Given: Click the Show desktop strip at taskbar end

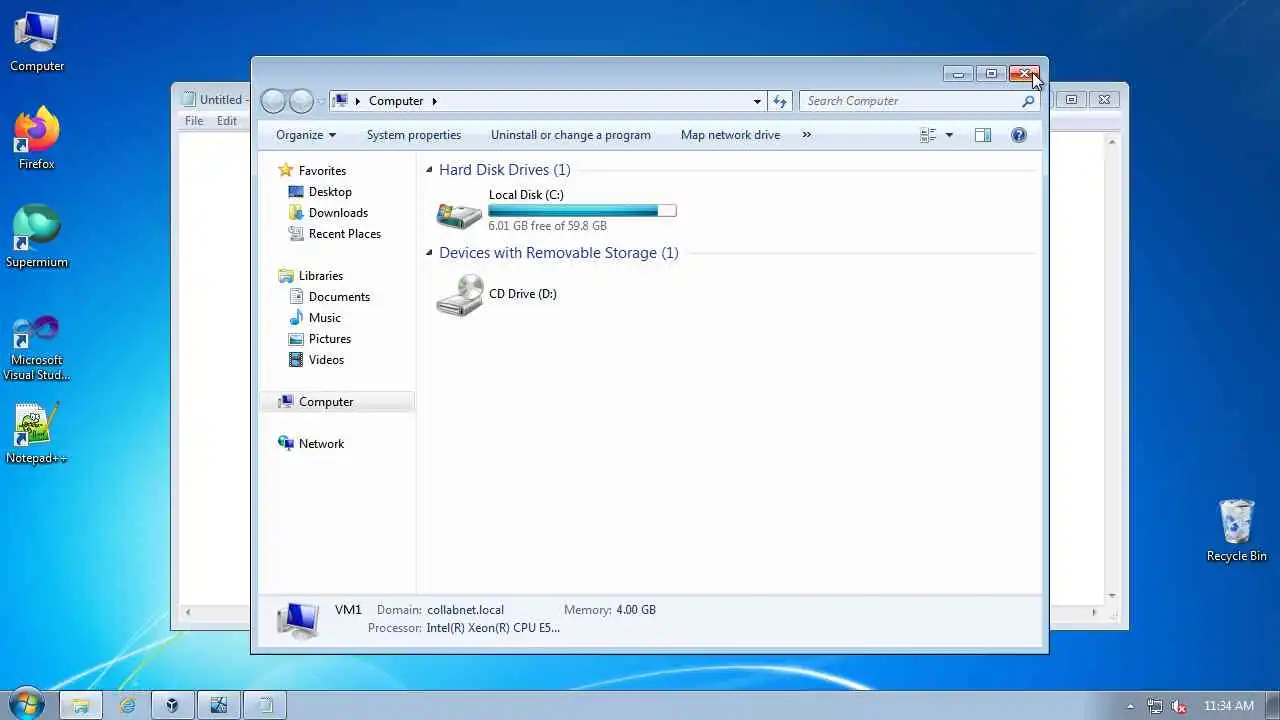Looking at the screenshot, I should tap(1272, 705).
